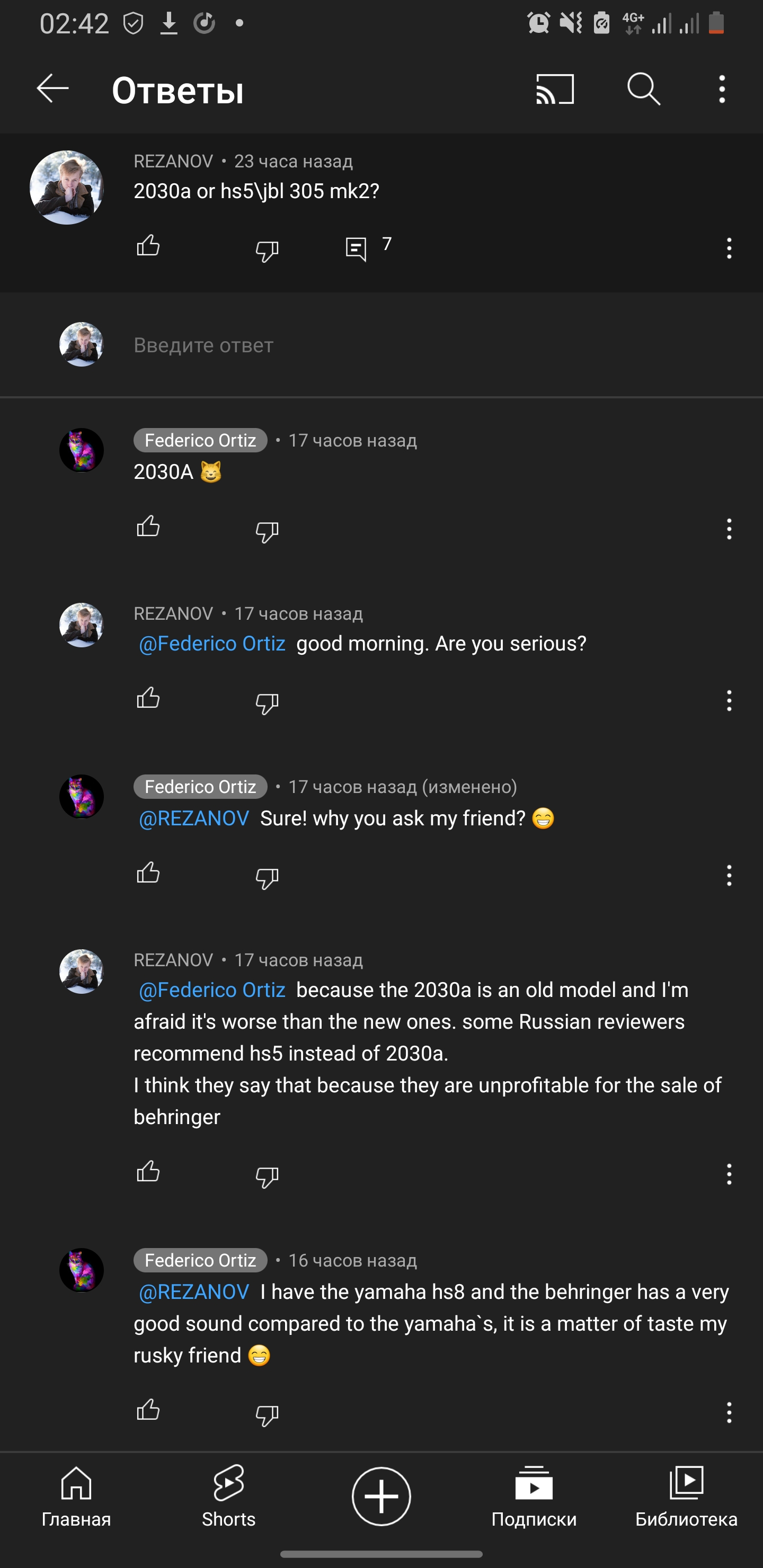Open options for REZANOV's original comment
Image resolution: width=763 pixels, height=1568 pixels.
click(728, 248)
